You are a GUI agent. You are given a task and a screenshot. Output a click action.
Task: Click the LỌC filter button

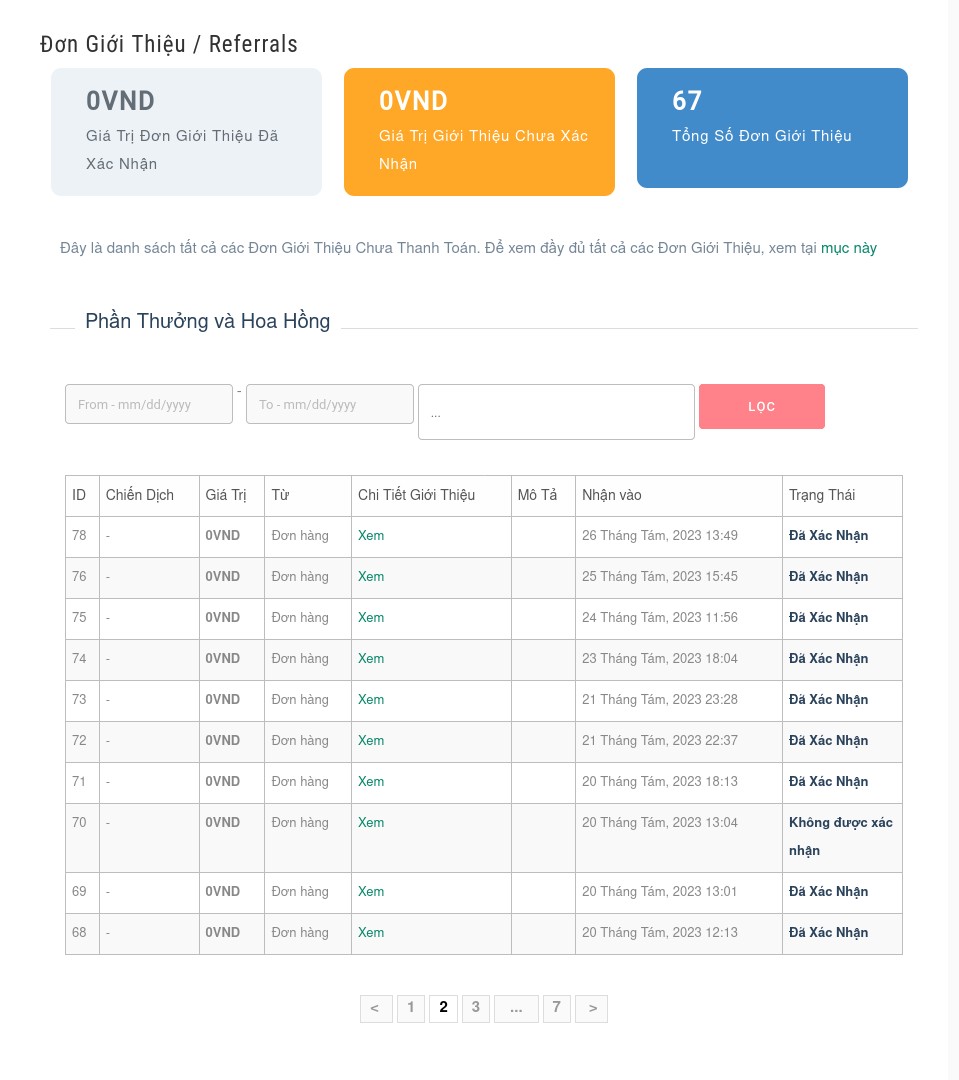761,407
